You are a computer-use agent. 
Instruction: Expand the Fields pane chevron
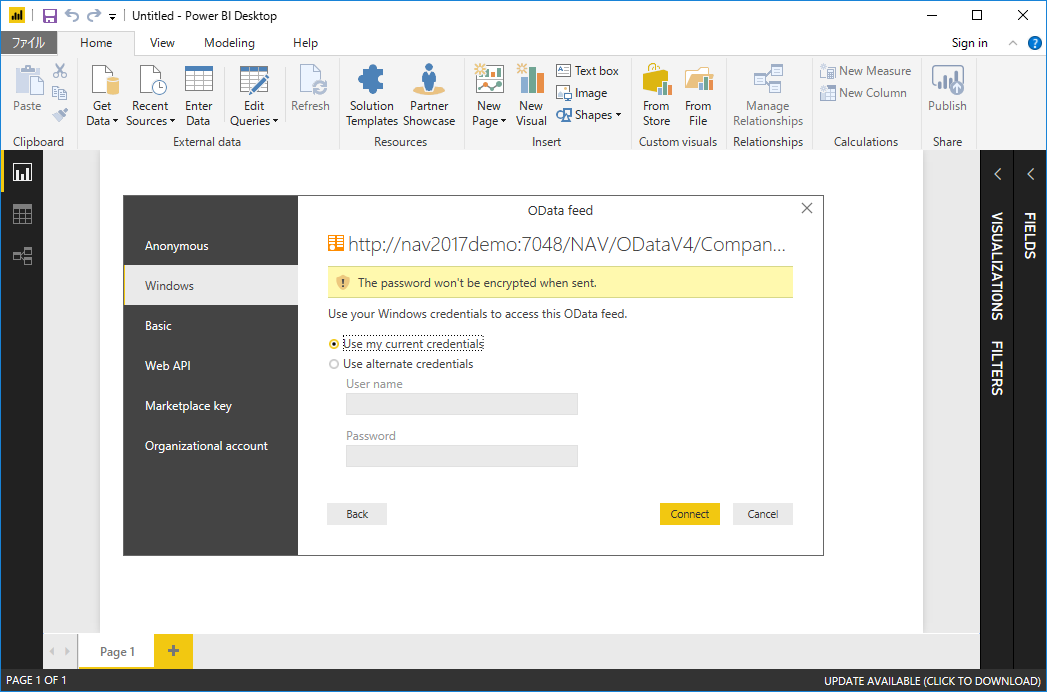tap(1030, 174)
